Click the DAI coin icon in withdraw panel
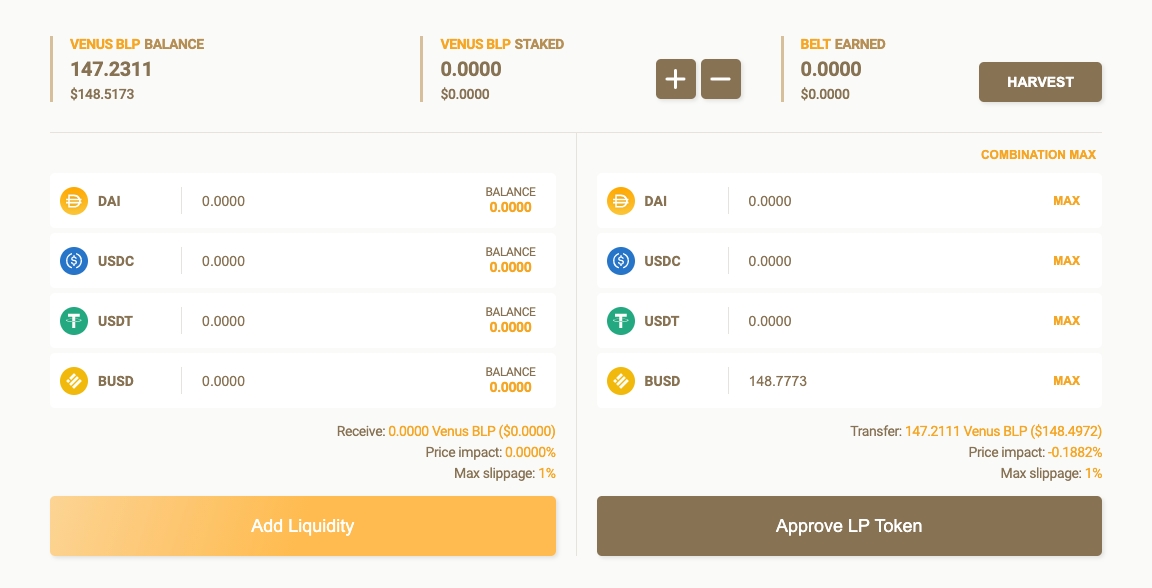This screenshot has width=1152, height=588. (621, 201)
